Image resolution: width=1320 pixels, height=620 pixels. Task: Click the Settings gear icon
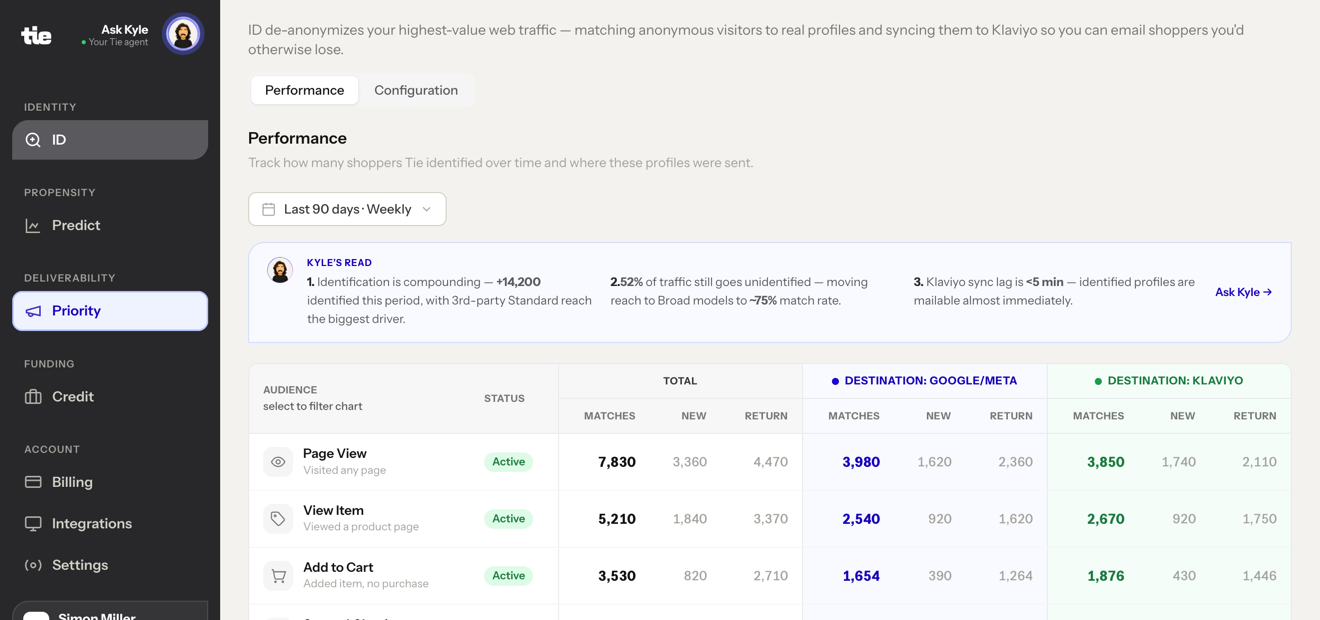pos(33,565)
